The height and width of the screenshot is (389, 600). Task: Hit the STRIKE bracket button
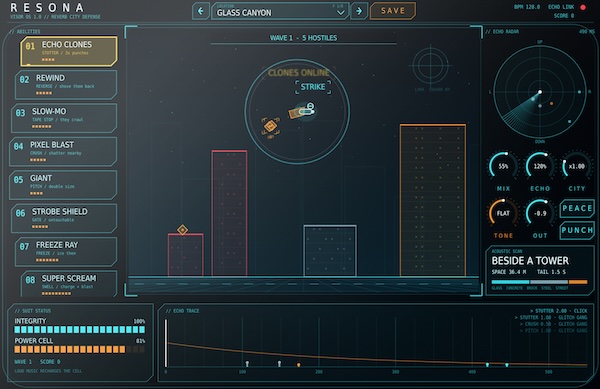click(313, 87)
